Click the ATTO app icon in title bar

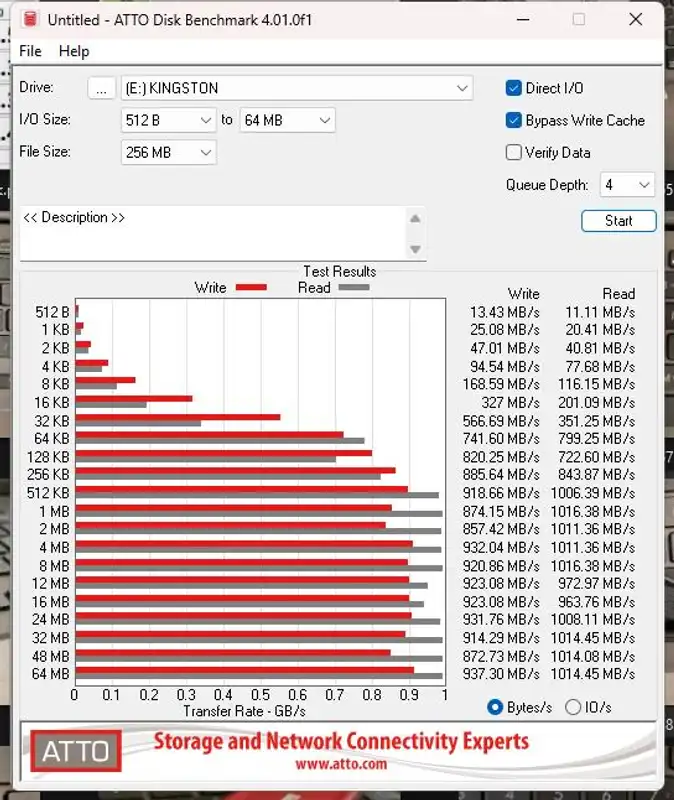30,20
